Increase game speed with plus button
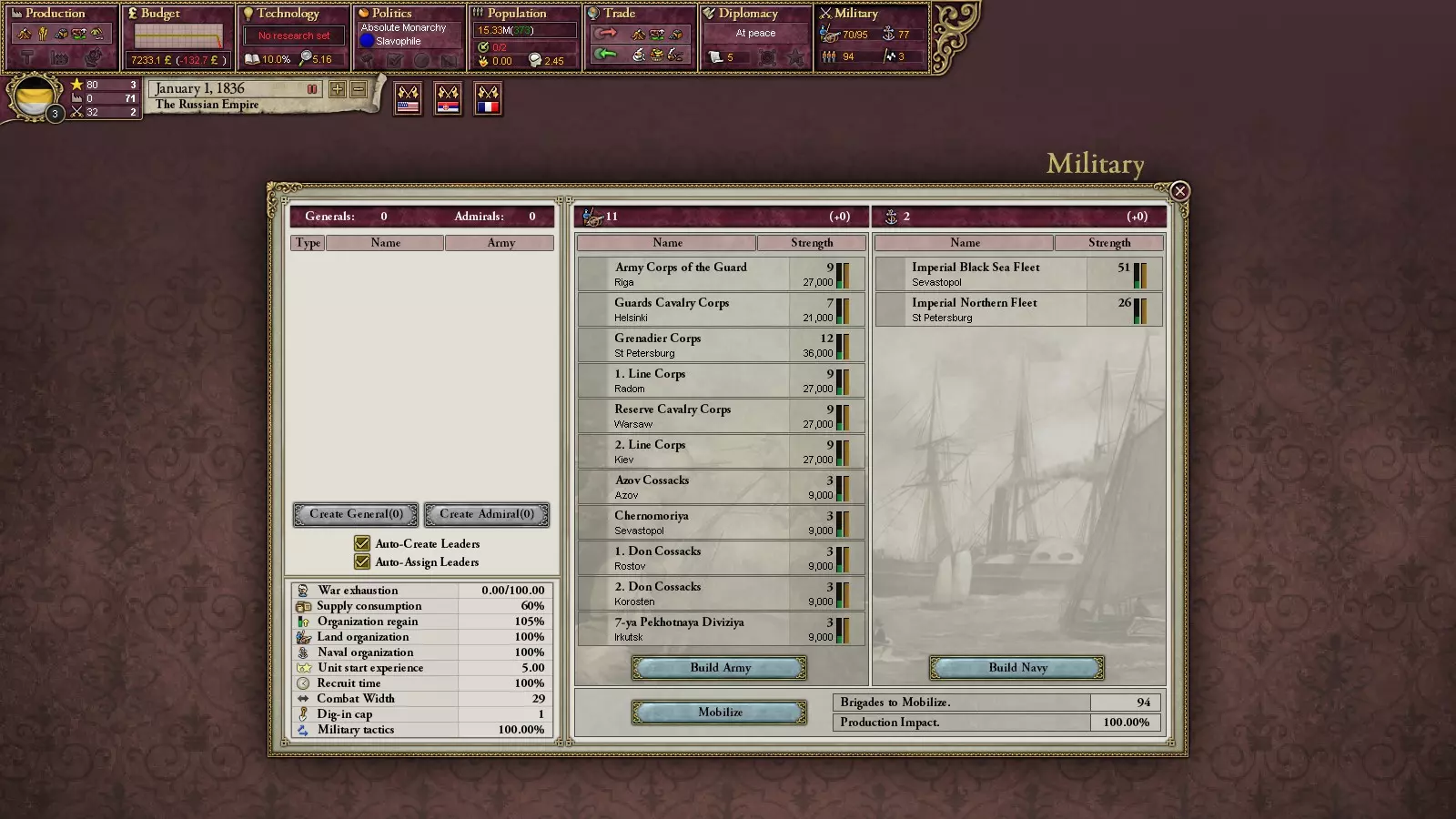Viewport: 1456px width, 819px height. click(x=338, y=89)
